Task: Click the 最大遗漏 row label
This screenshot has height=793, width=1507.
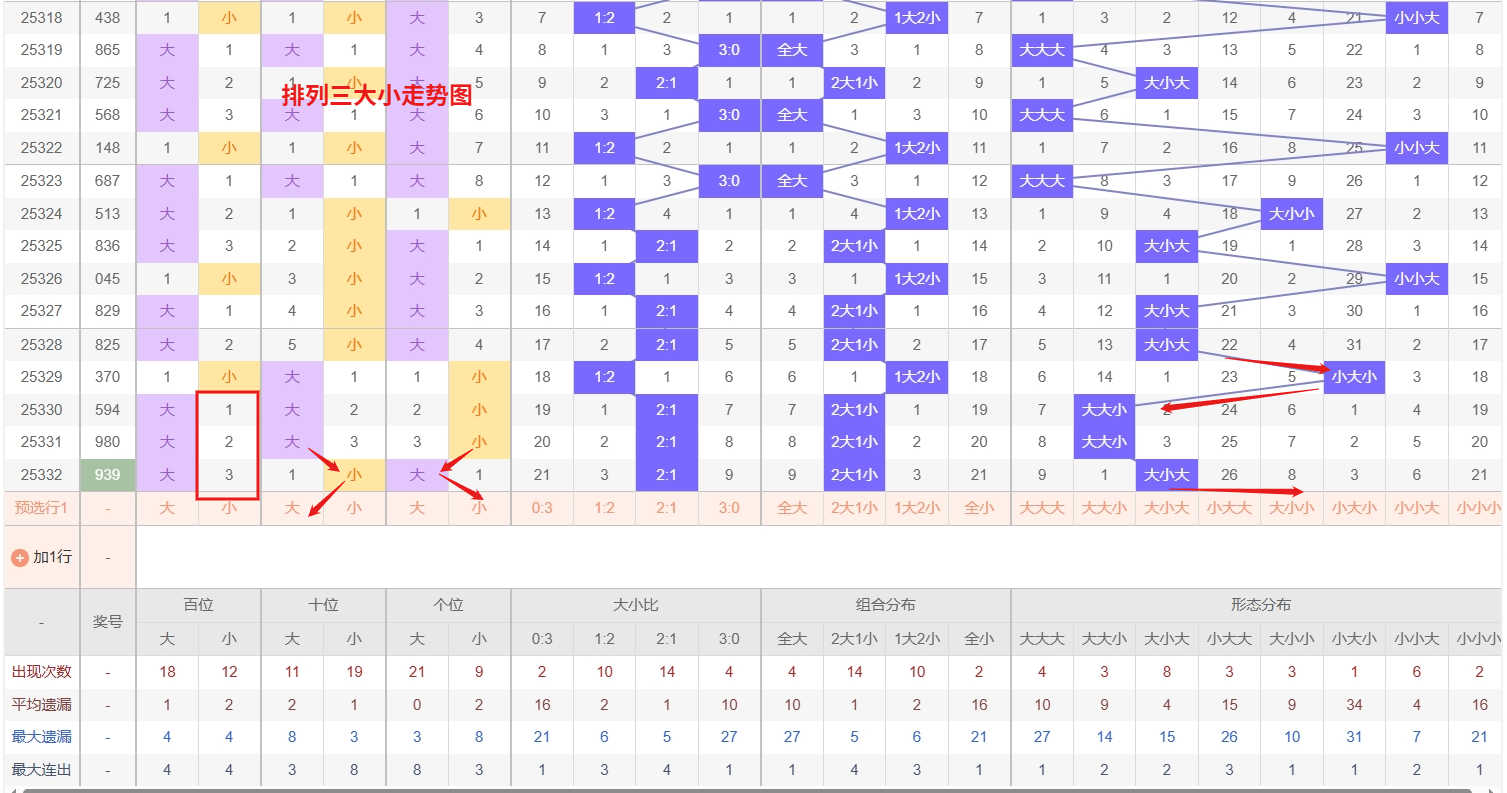Action: pyautogui.click(x=41, y=737)
